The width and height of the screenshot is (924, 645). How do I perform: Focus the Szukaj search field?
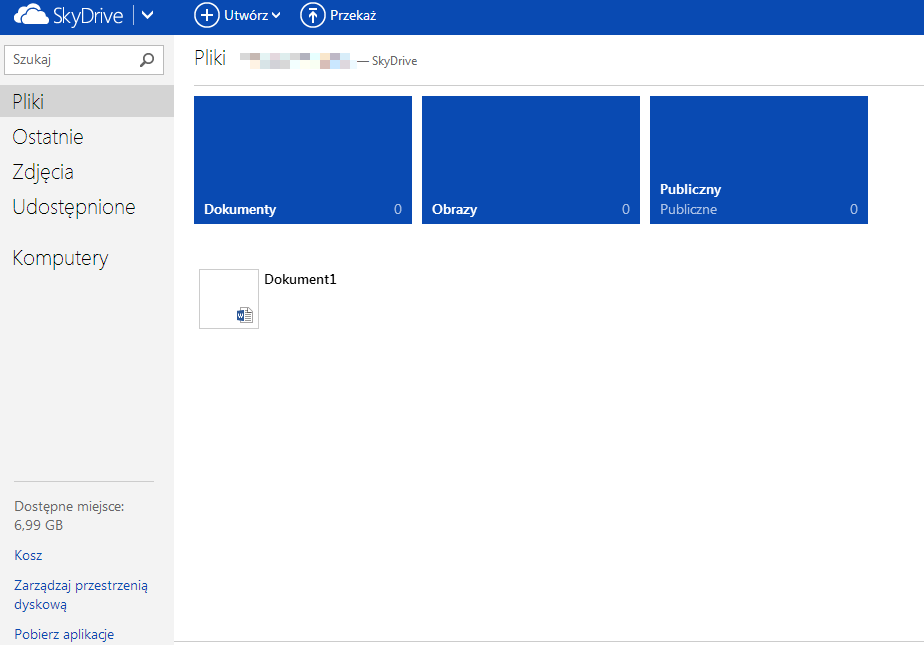coord(84,59)
